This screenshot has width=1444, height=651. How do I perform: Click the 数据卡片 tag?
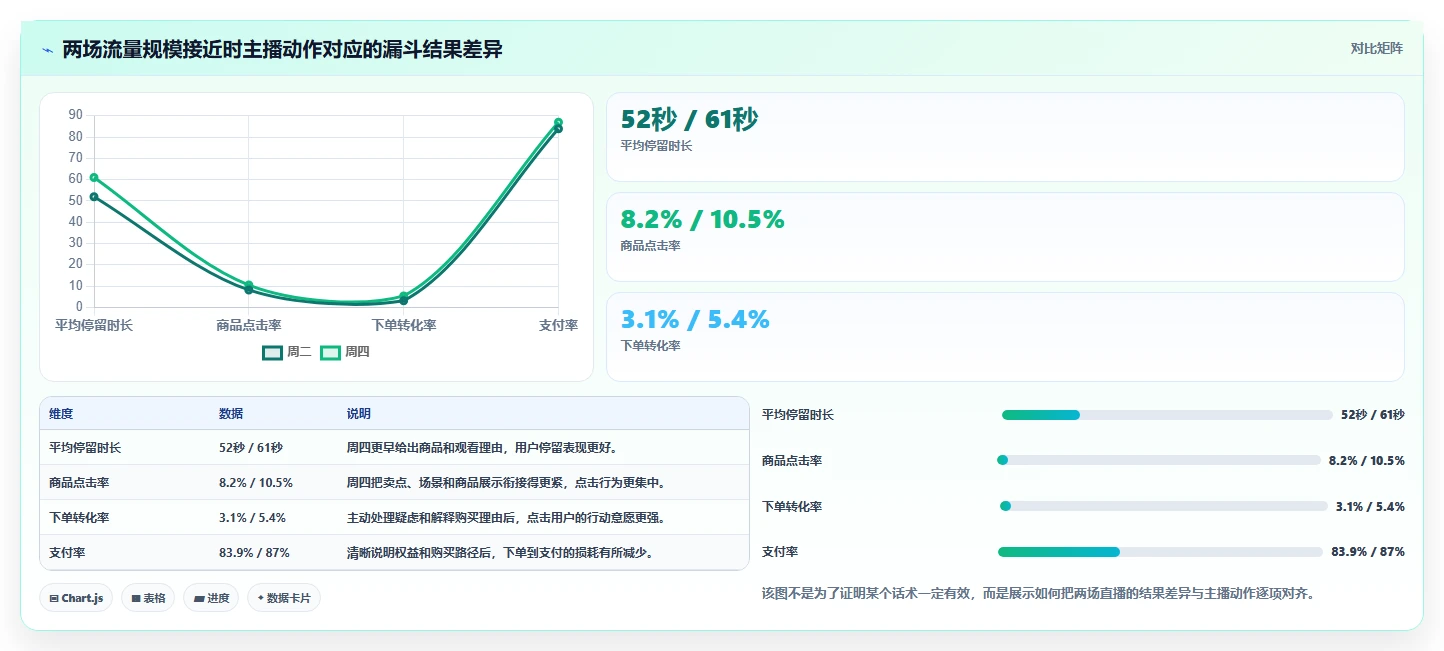coord(284,598)
